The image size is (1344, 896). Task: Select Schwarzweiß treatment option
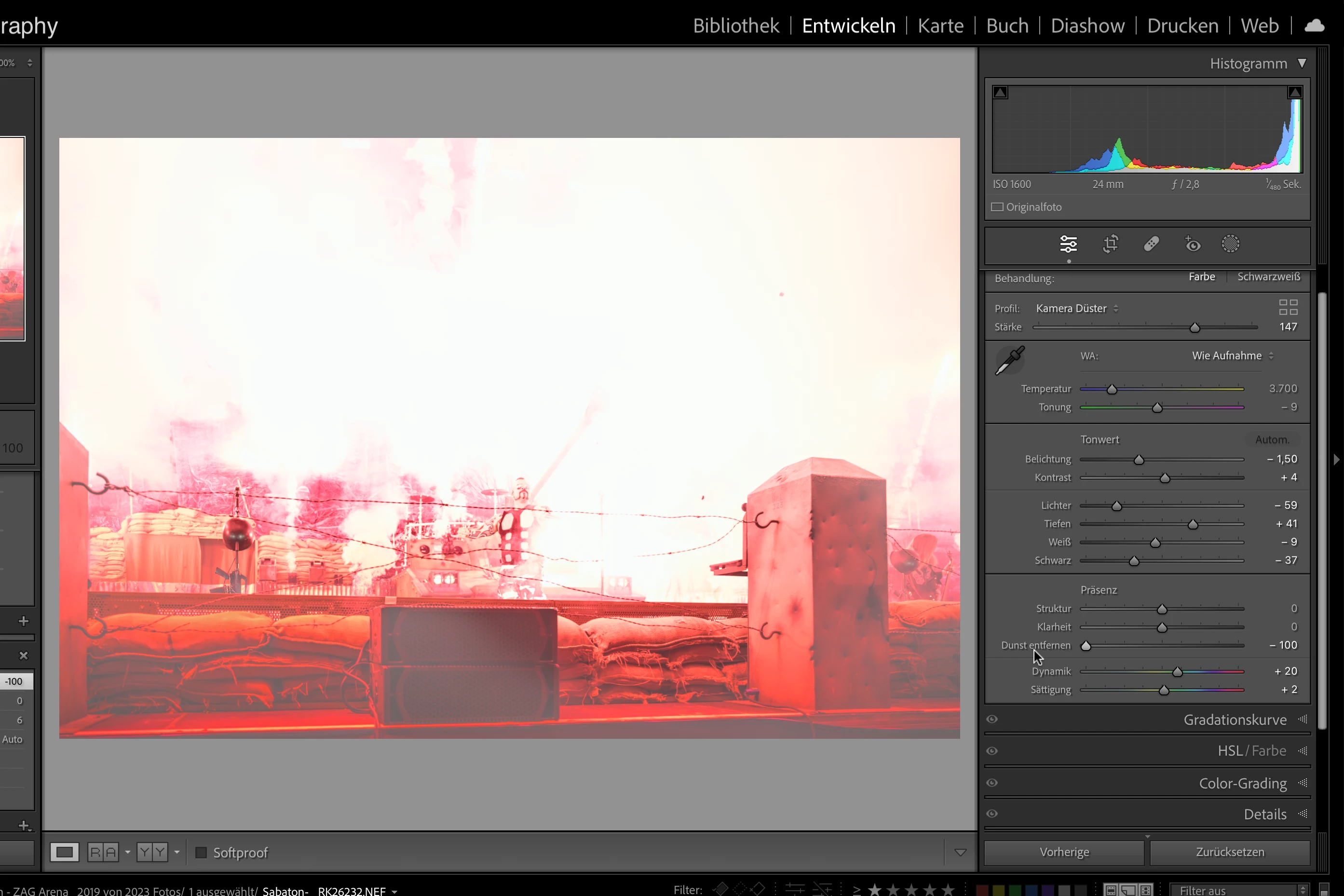pyautogui.click(x=1268, y=277)
